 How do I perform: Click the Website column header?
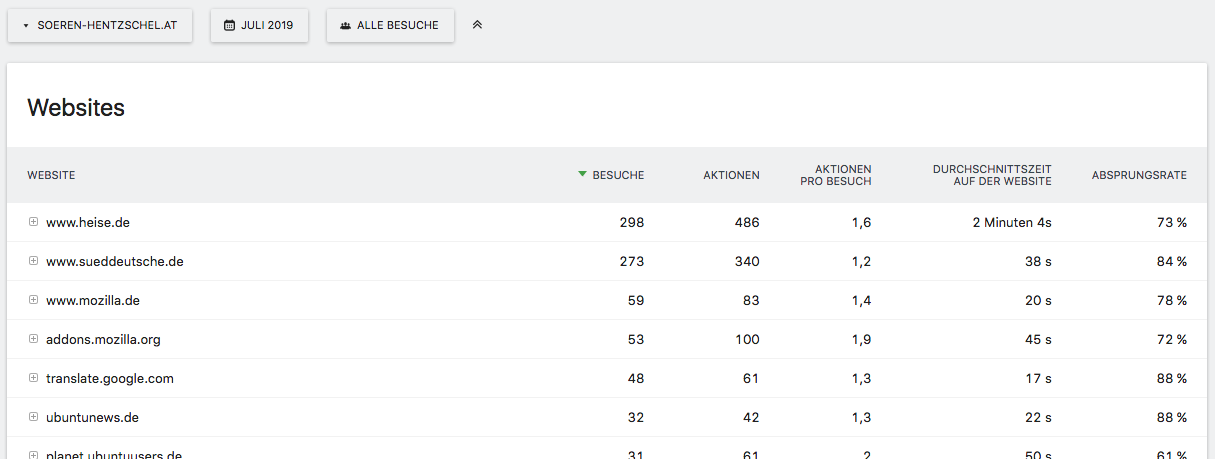coord(51,175)
